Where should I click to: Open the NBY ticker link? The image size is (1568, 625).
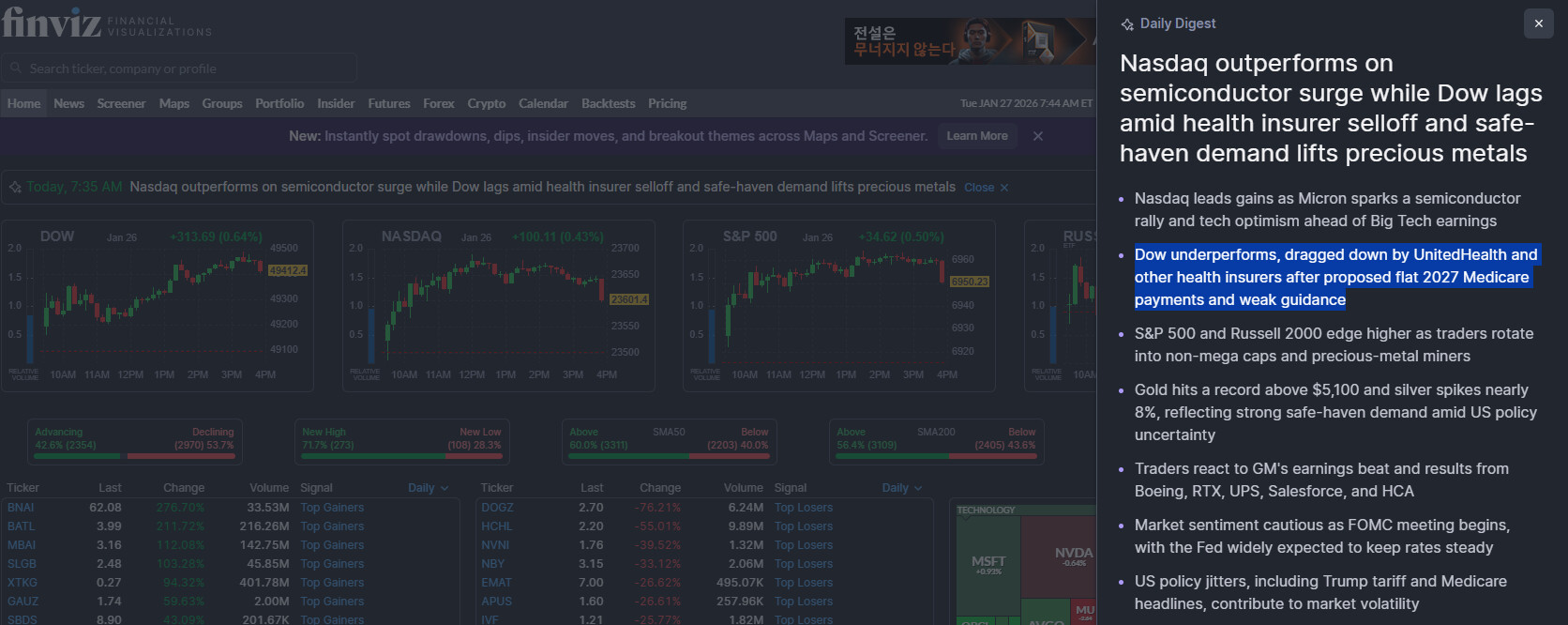[x=492, y=564]
